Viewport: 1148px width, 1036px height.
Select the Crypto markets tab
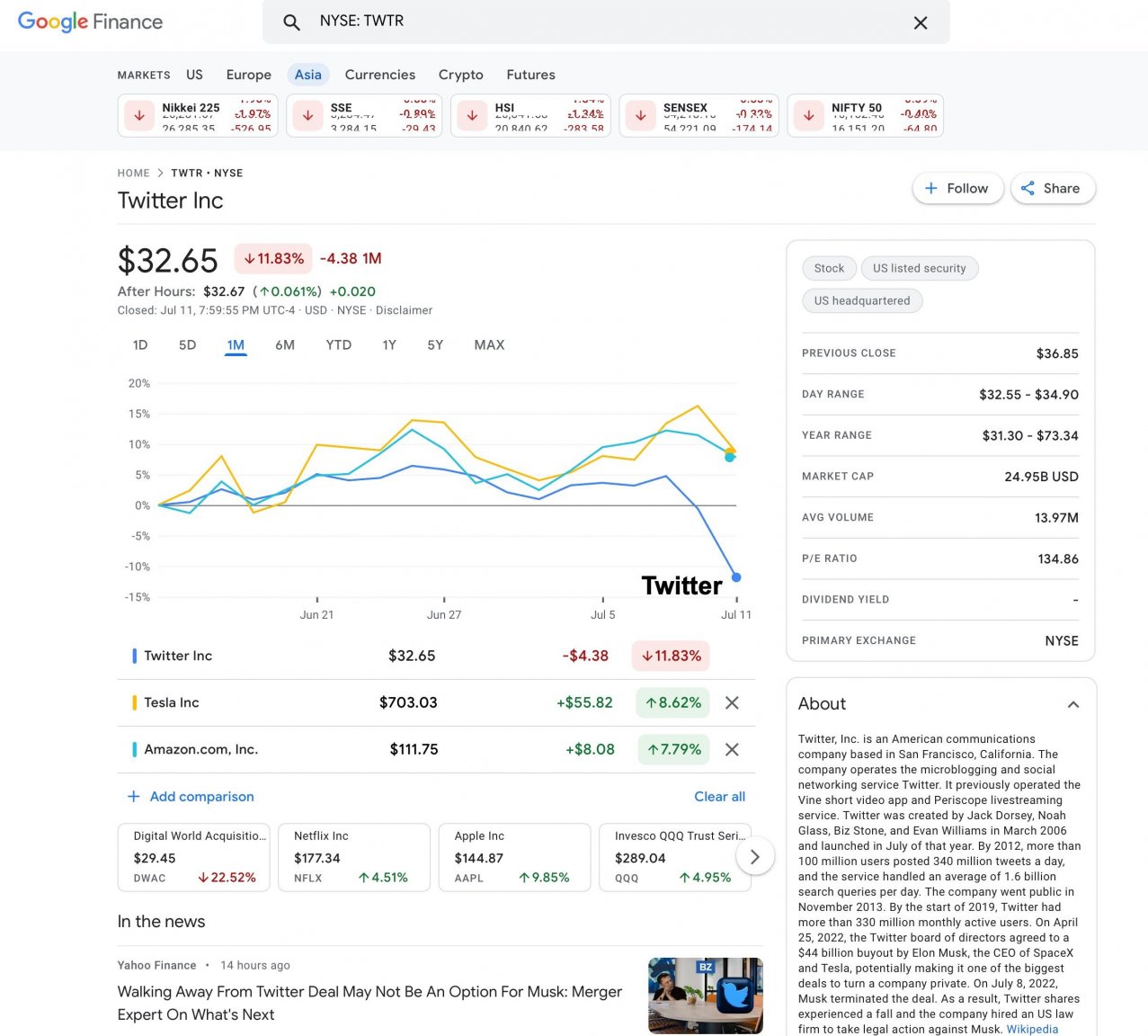tap(461, 75)
